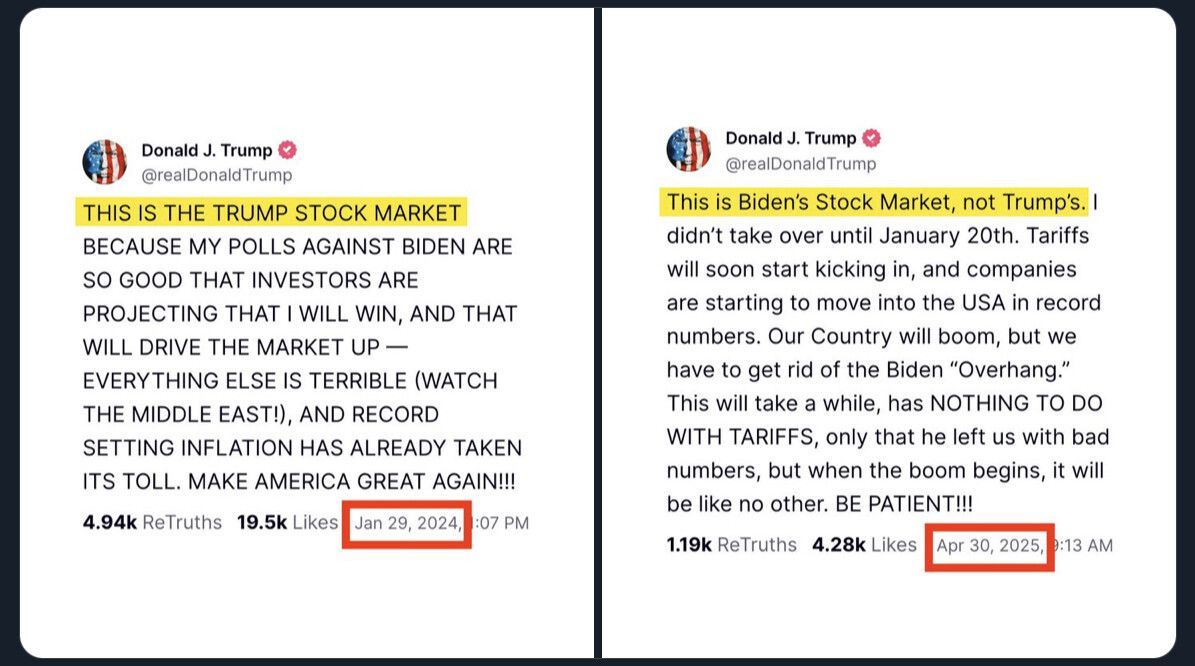
Task: Click the left post's profile avatar
Action: [x=104, y=162]
